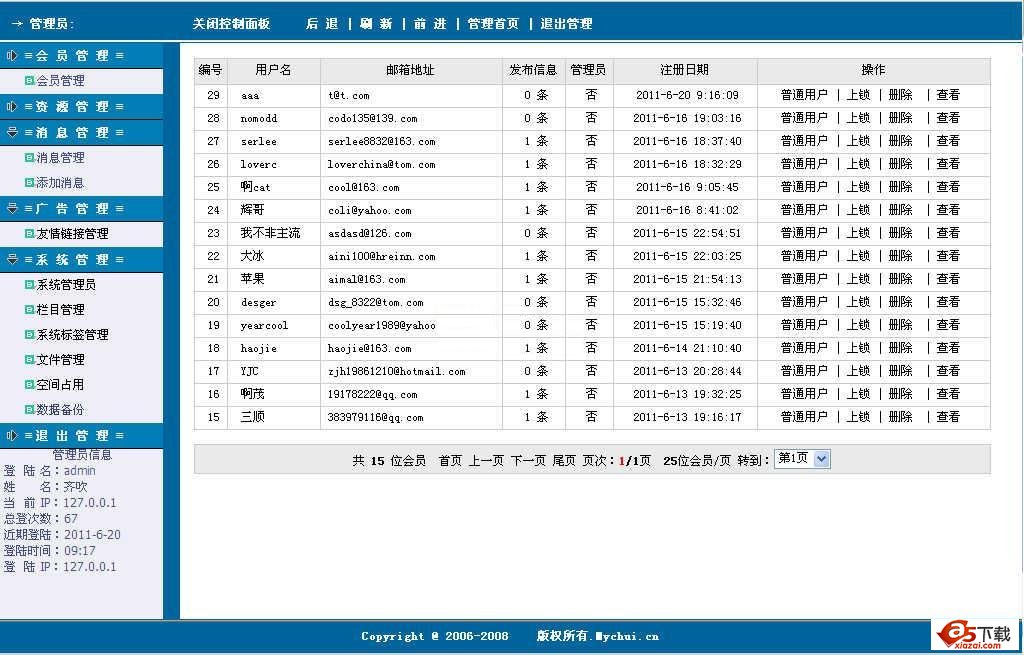Collapse the 广告管理 section arrow
This screenshot has height=655, width=1024.
coord(12,208)
